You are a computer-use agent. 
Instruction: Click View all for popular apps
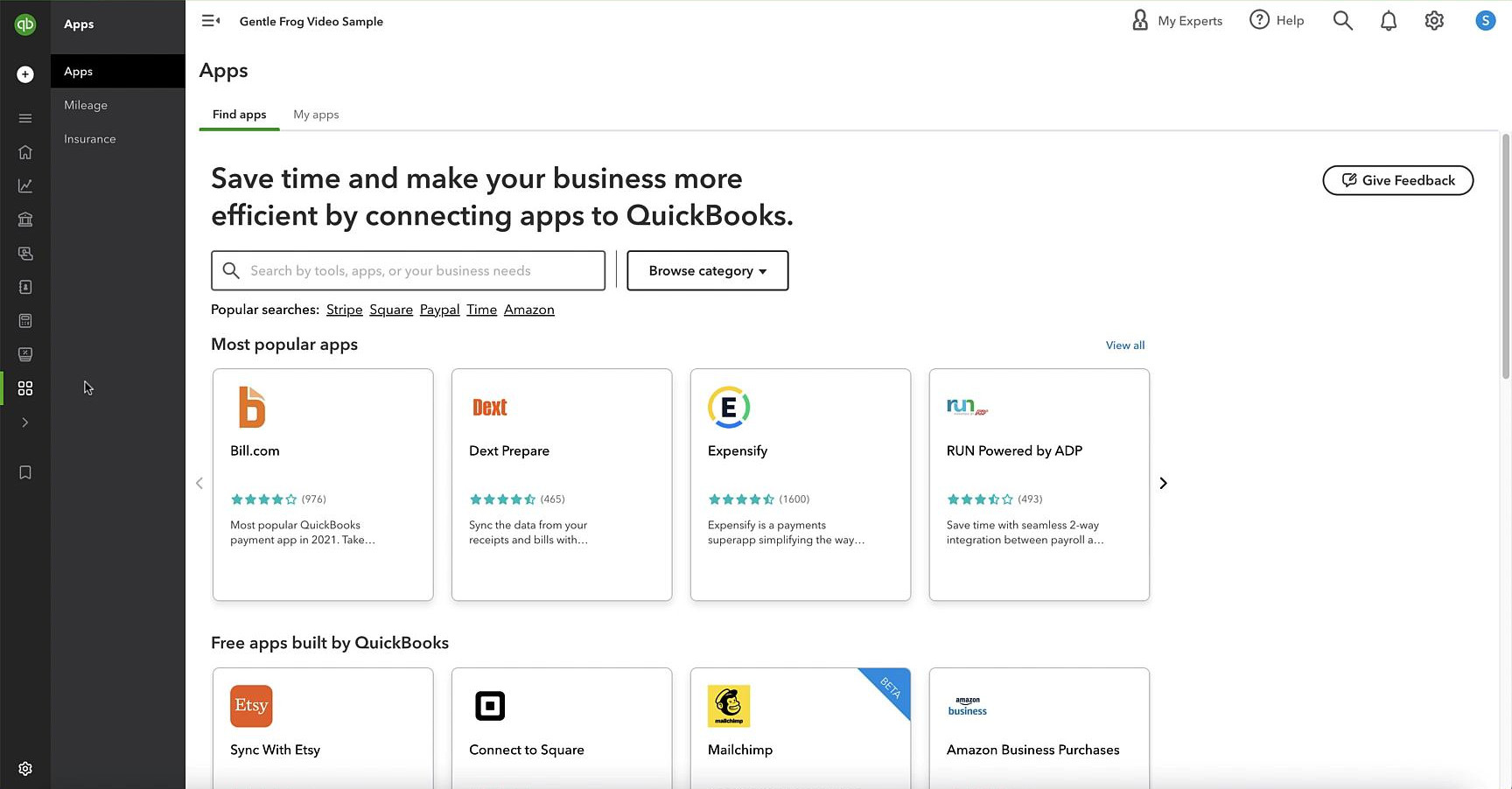coord(1125,346)
